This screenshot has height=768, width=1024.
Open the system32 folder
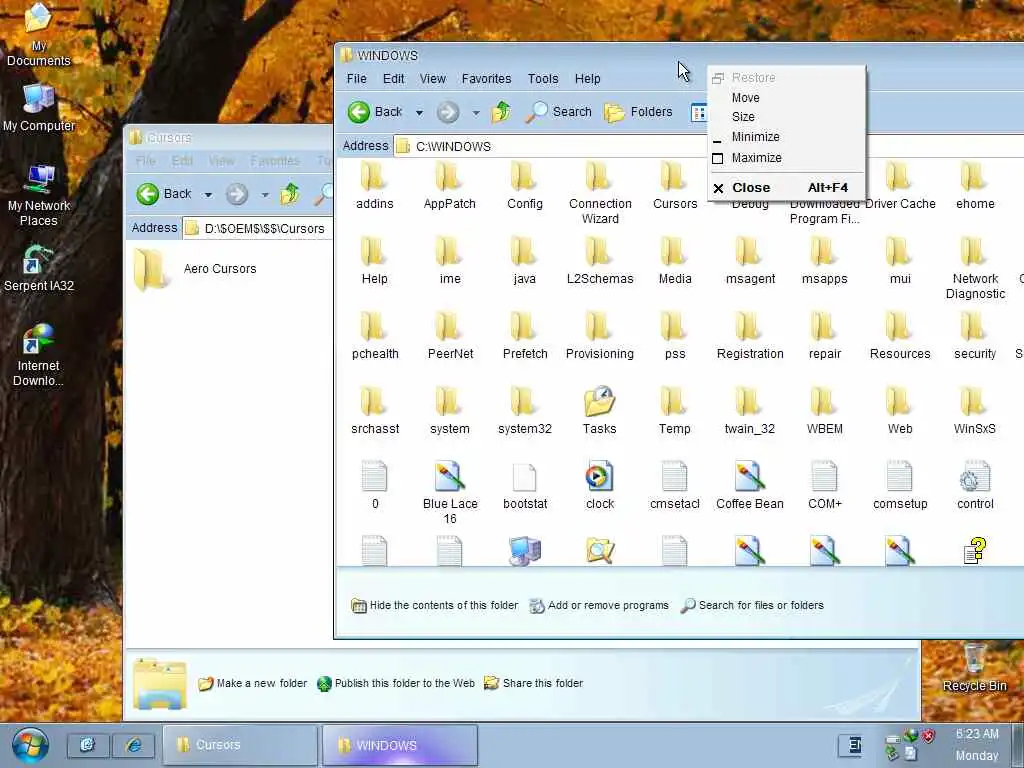(x=524, y=411)
